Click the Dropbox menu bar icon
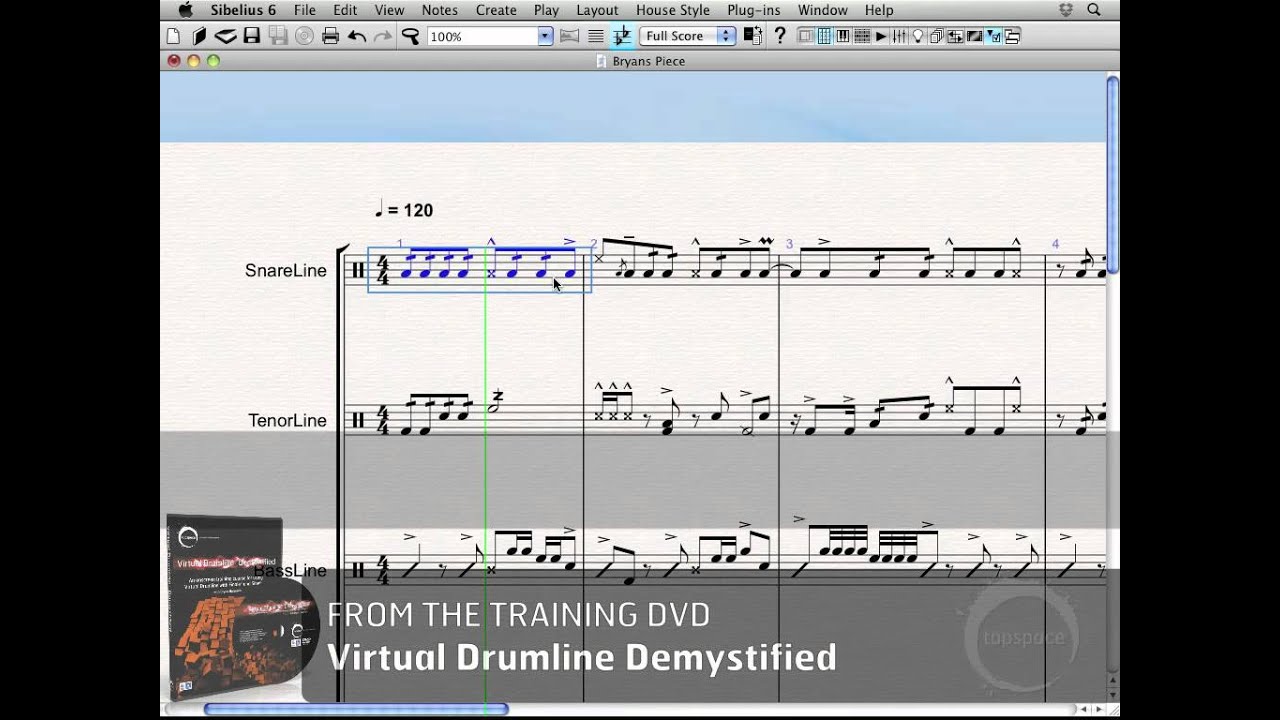Viewport: 1280px width, 720px height. [1065, 10]
